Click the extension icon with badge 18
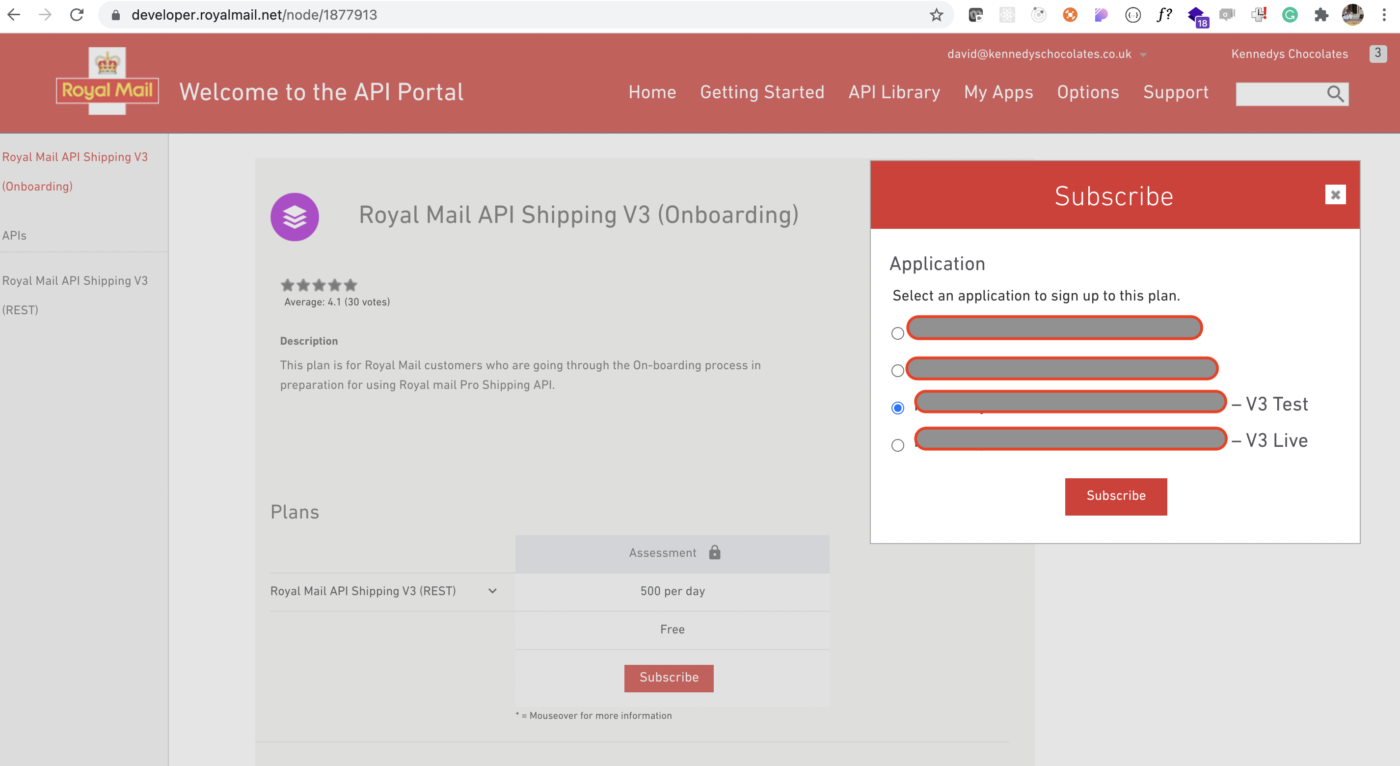Viewport: 1400px width, 766px height. coord(1197,16)
